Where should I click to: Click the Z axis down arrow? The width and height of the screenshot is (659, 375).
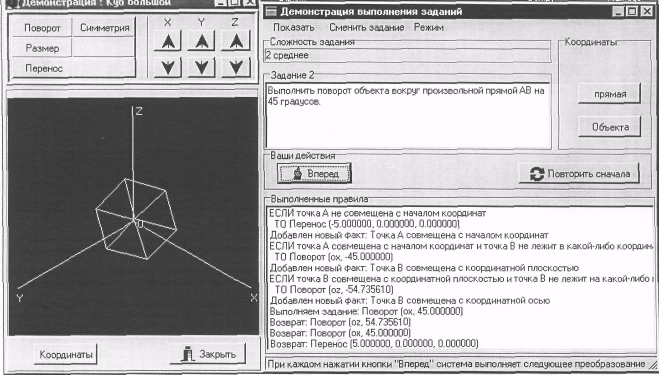236,67
